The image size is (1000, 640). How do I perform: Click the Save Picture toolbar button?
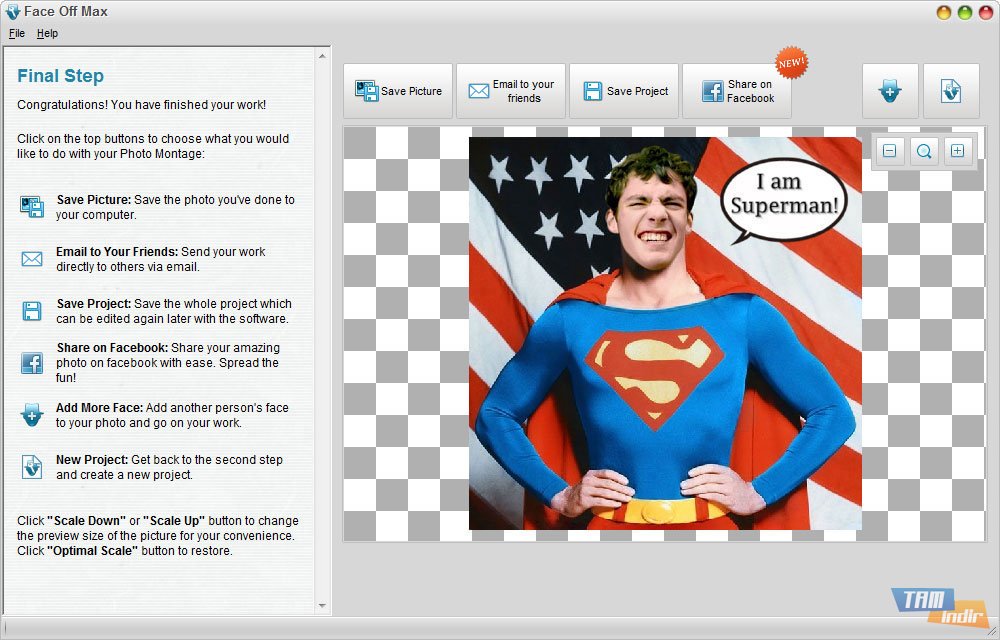pyautogui.click(x=398, y=91)
